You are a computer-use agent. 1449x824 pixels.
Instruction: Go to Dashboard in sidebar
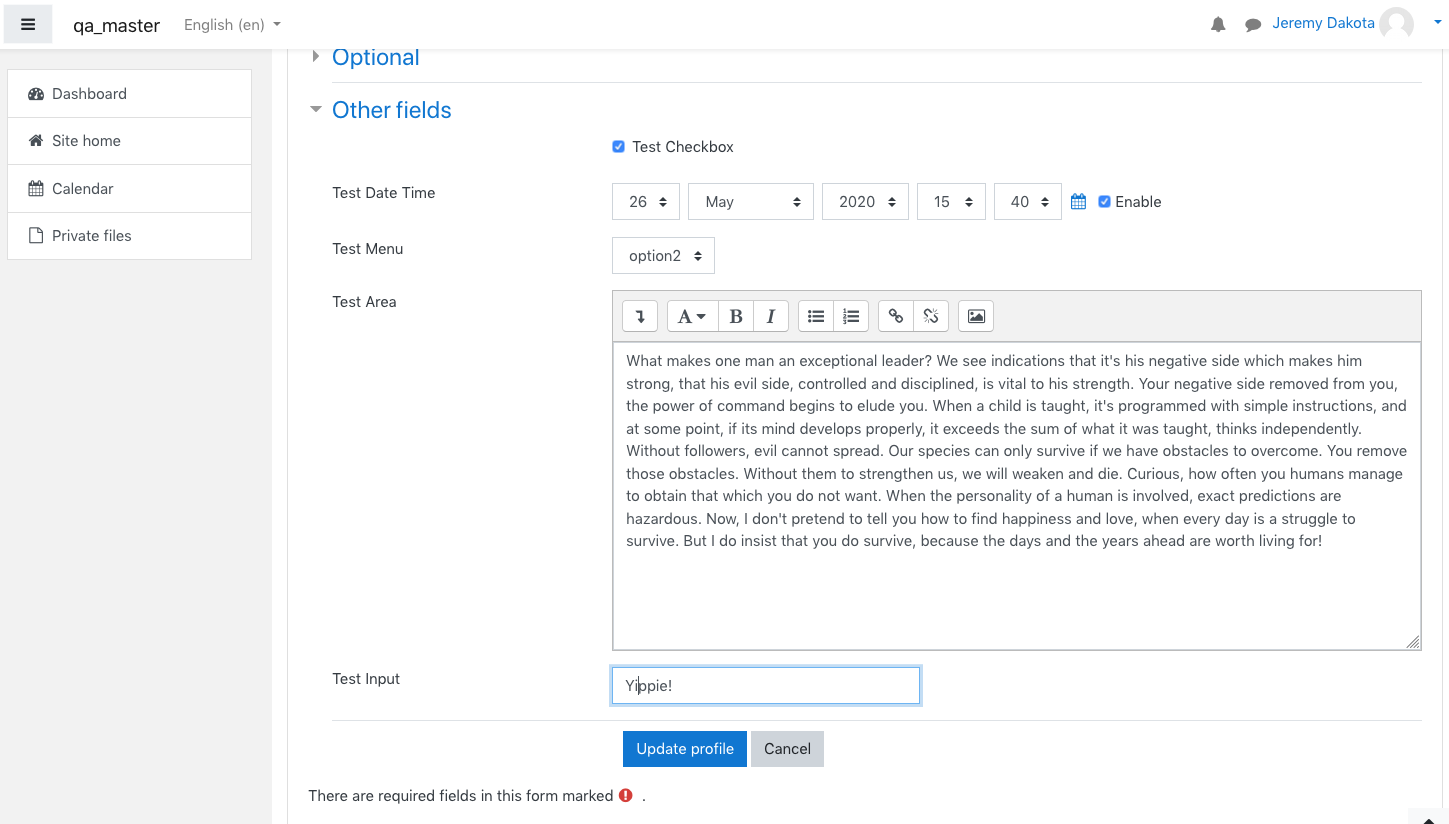129,94
